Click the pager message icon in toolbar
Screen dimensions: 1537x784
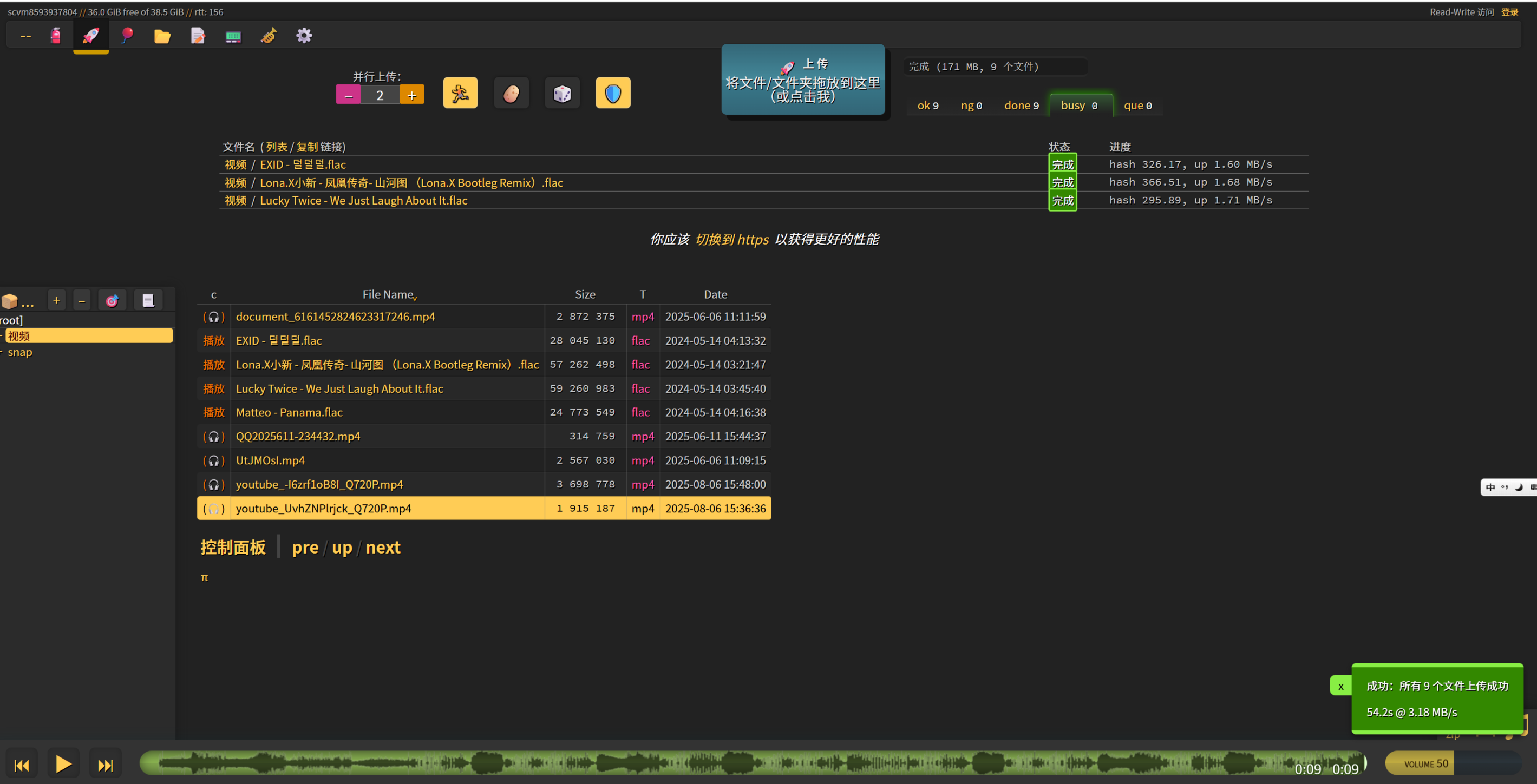pos(233,36)
